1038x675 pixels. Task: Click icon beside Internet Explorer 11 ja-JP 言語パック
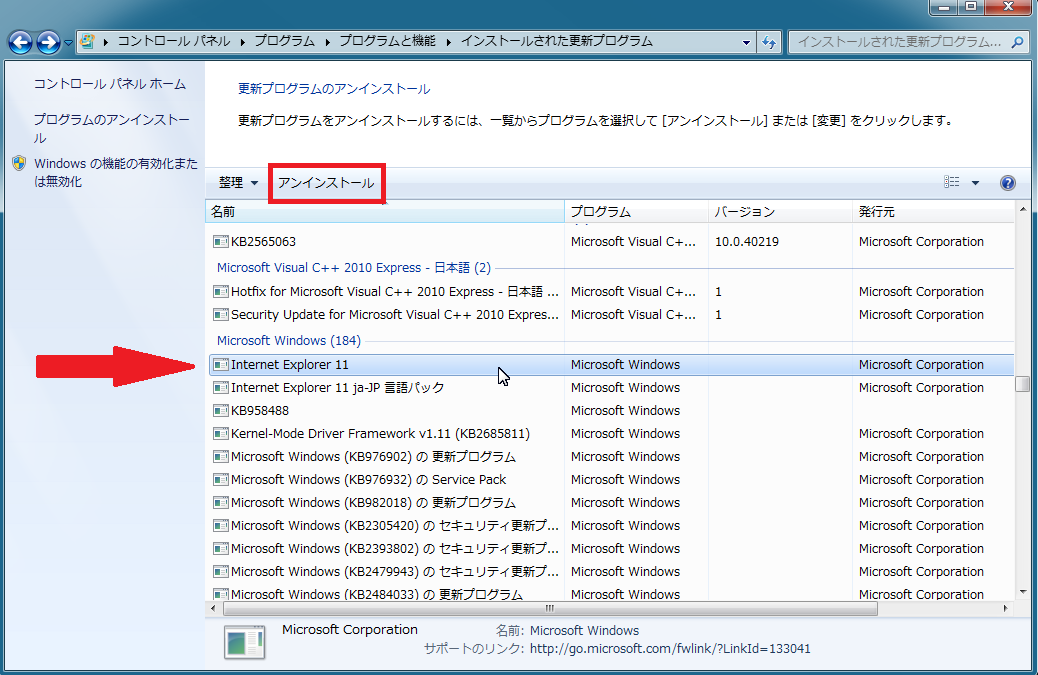pyautogui.click(x=220, y=388)
